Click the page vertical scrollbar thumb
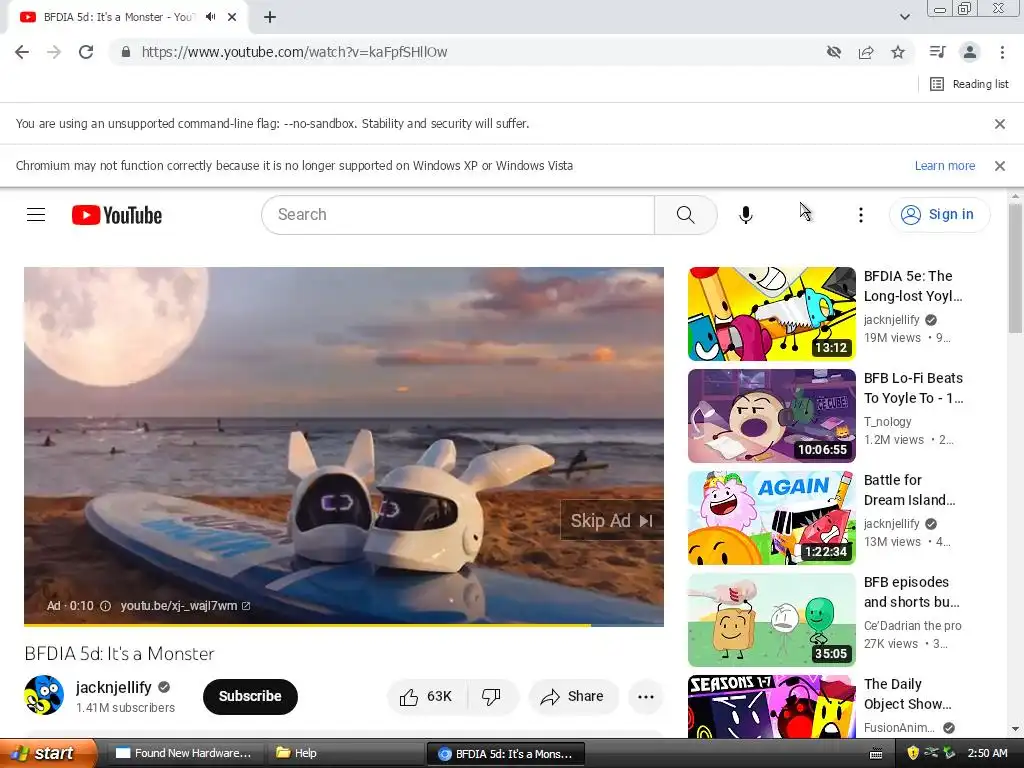This screenshot has height=768, width=1024. [x=1015, y=268]
